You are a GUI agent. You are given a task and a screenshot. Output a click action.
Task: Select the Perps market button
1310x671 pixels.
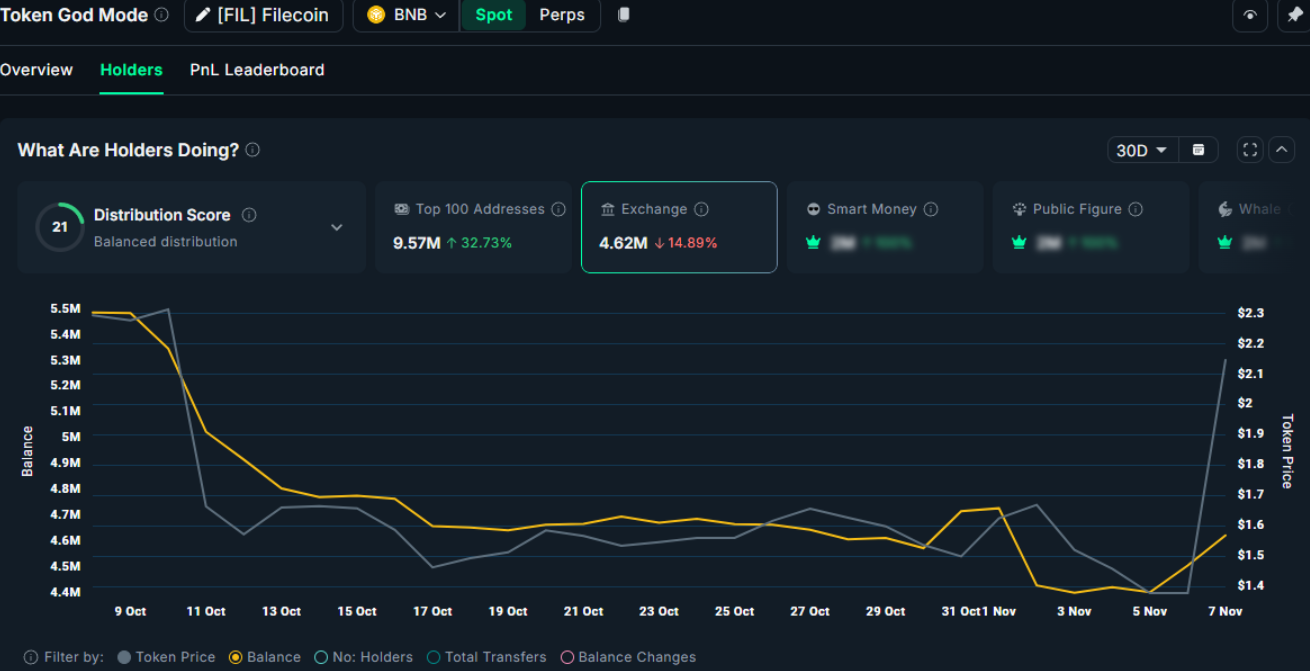[562, 15]
